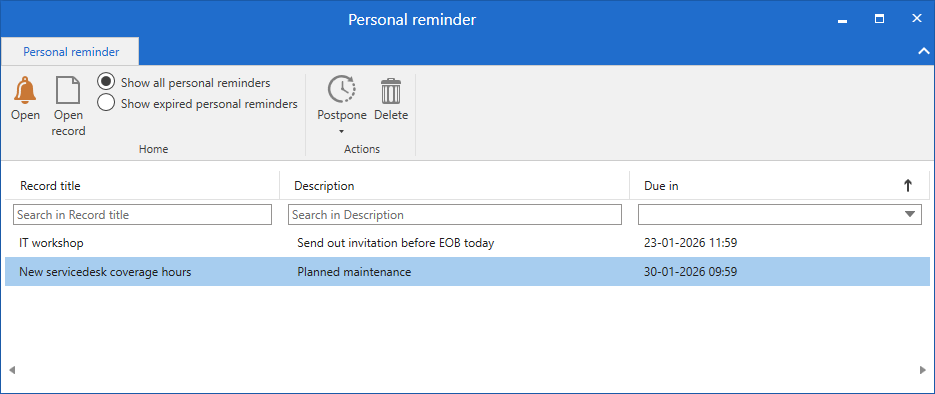Image resolution: width=935 pixels, height=394 pixels.
Task: Delete reminder with trash can icon
Action: [391, 91]
